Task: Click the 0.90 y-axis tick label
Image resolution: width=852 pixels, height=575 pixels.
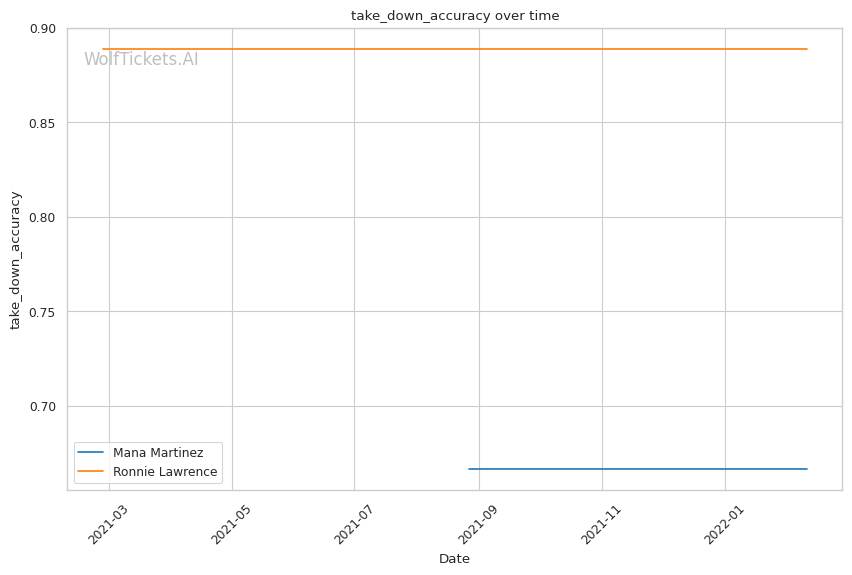Action: (x=43, y=29)
